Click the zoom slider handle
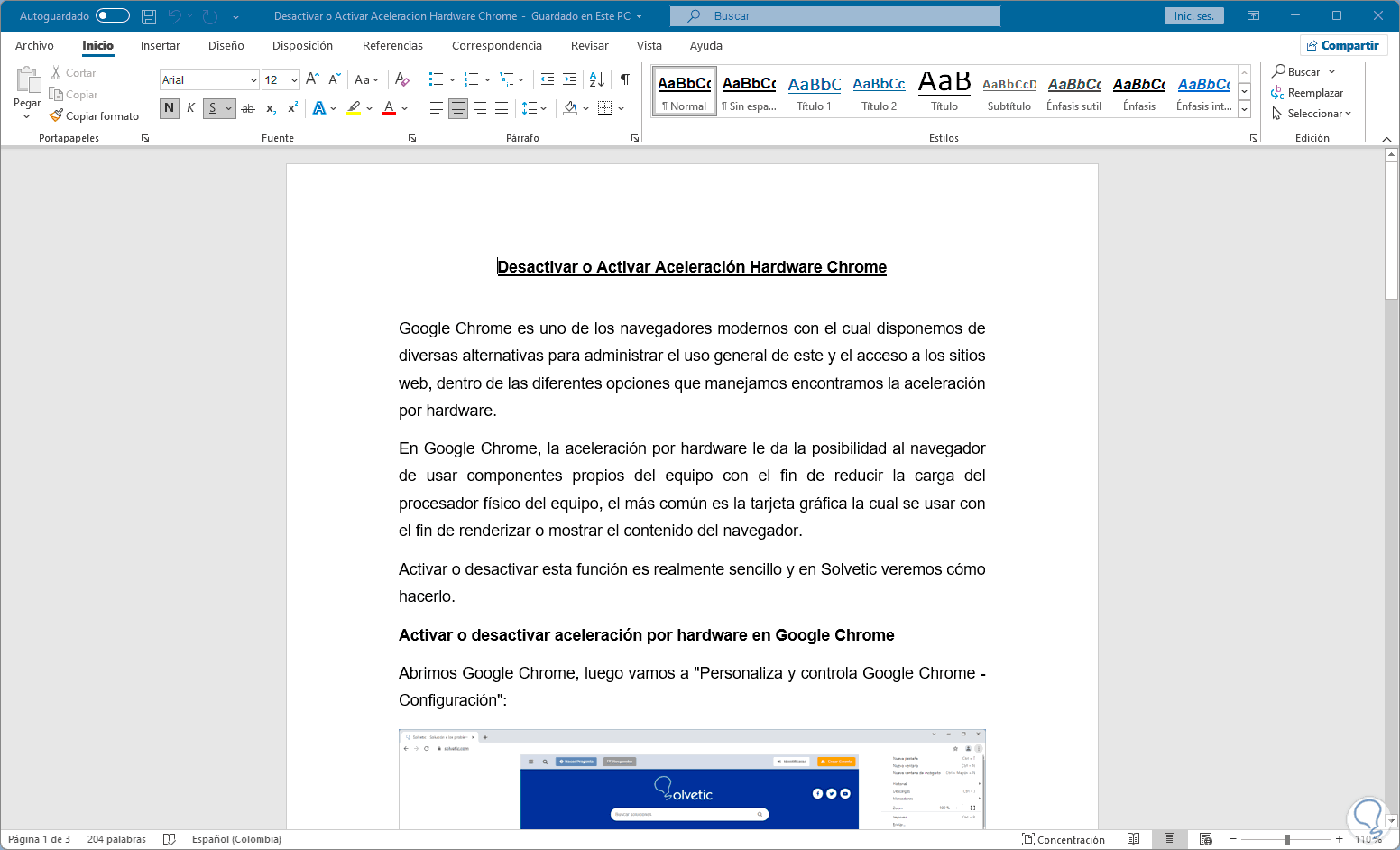This screenshot has height=850, width=1400. pos(1287,839)
